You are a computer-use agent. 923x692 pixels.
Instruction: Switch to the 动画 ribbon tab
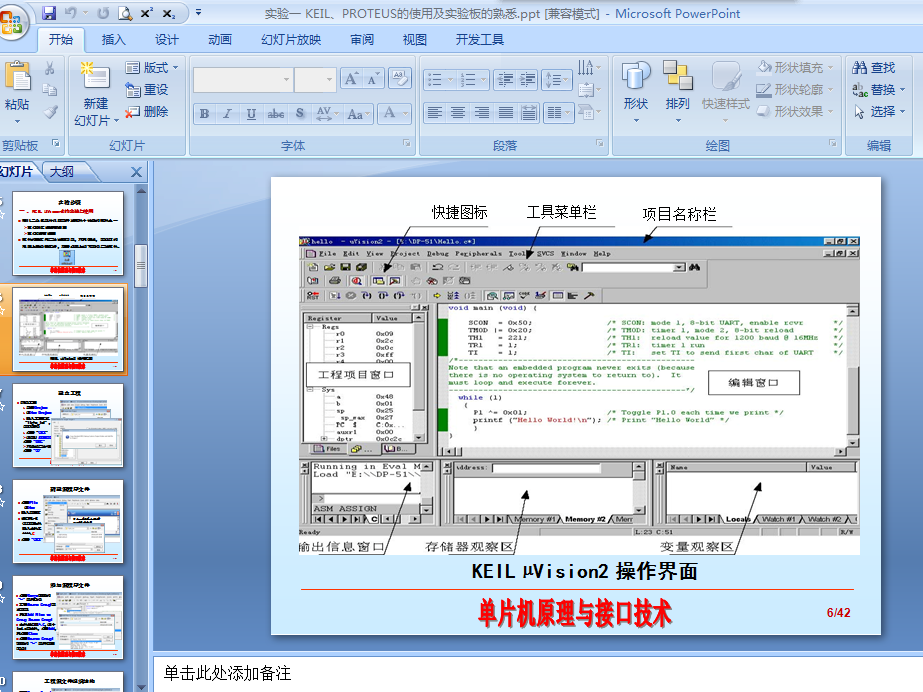click(220, 40)
